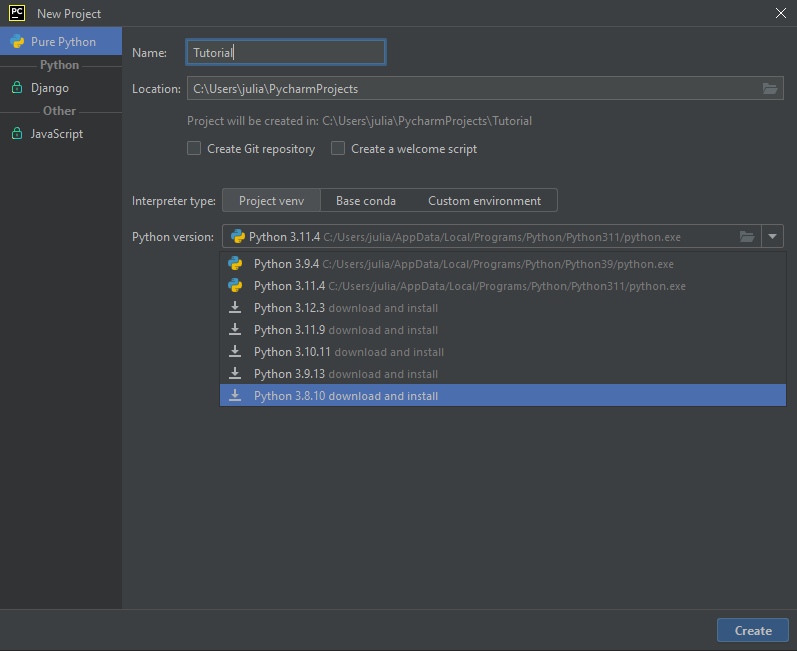The width and height of the screenshot is (797, 651).
Task: Click the 'Location:' label
Action: (156, 89)
